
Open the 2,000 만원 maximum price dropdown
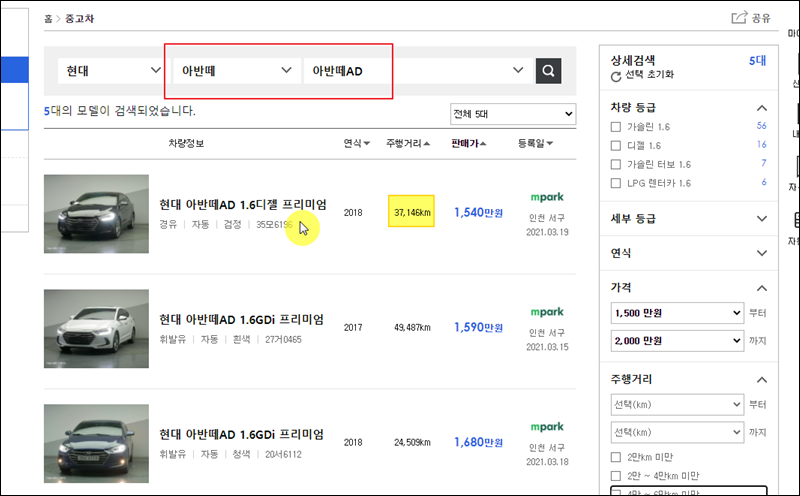677,340
